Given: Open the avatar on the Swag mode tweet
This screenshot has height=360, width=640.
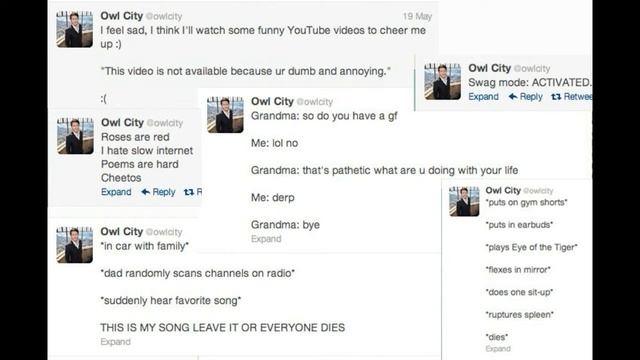Looking at the screenshot, I should [443, 82].
